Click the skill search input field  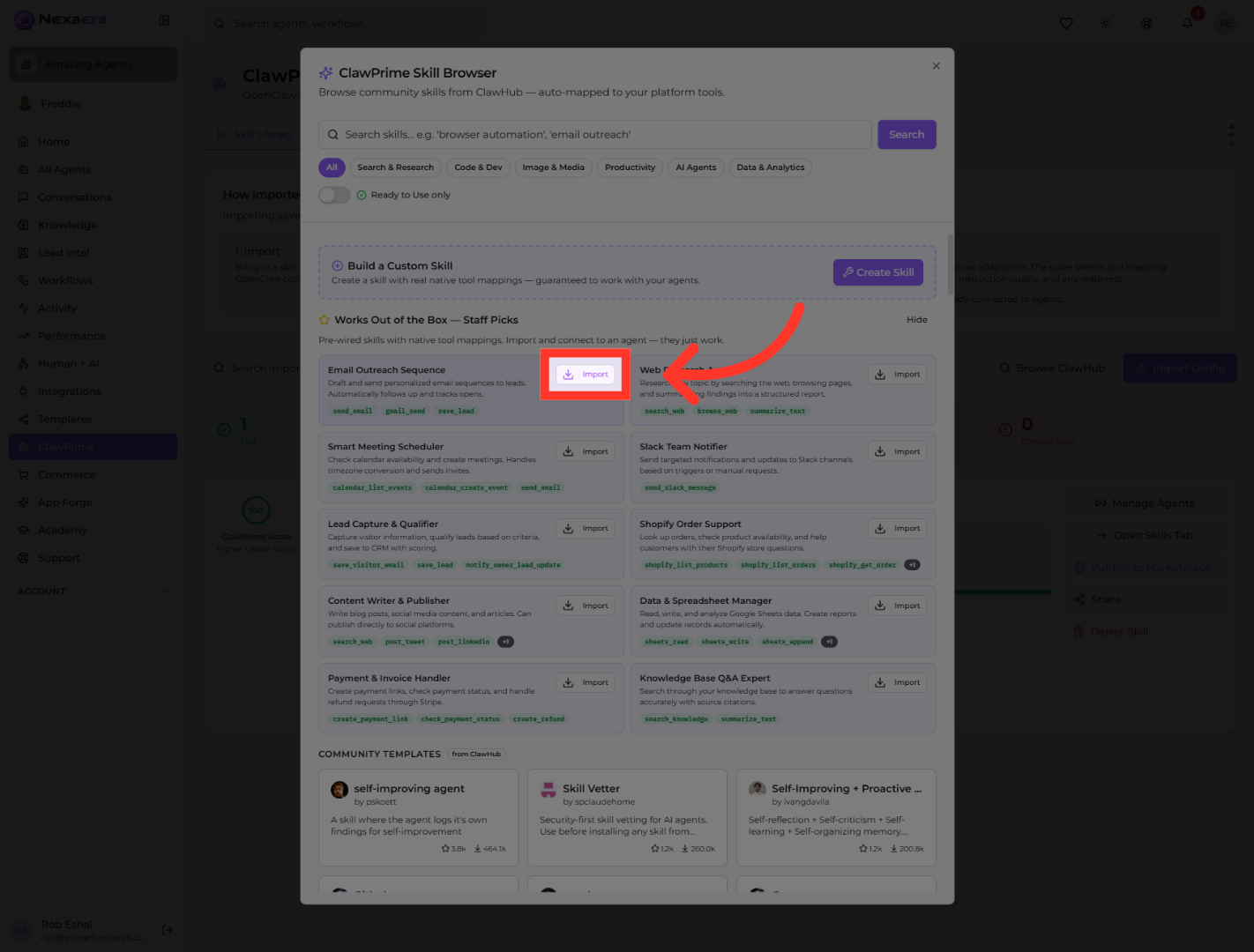(595, 135)
